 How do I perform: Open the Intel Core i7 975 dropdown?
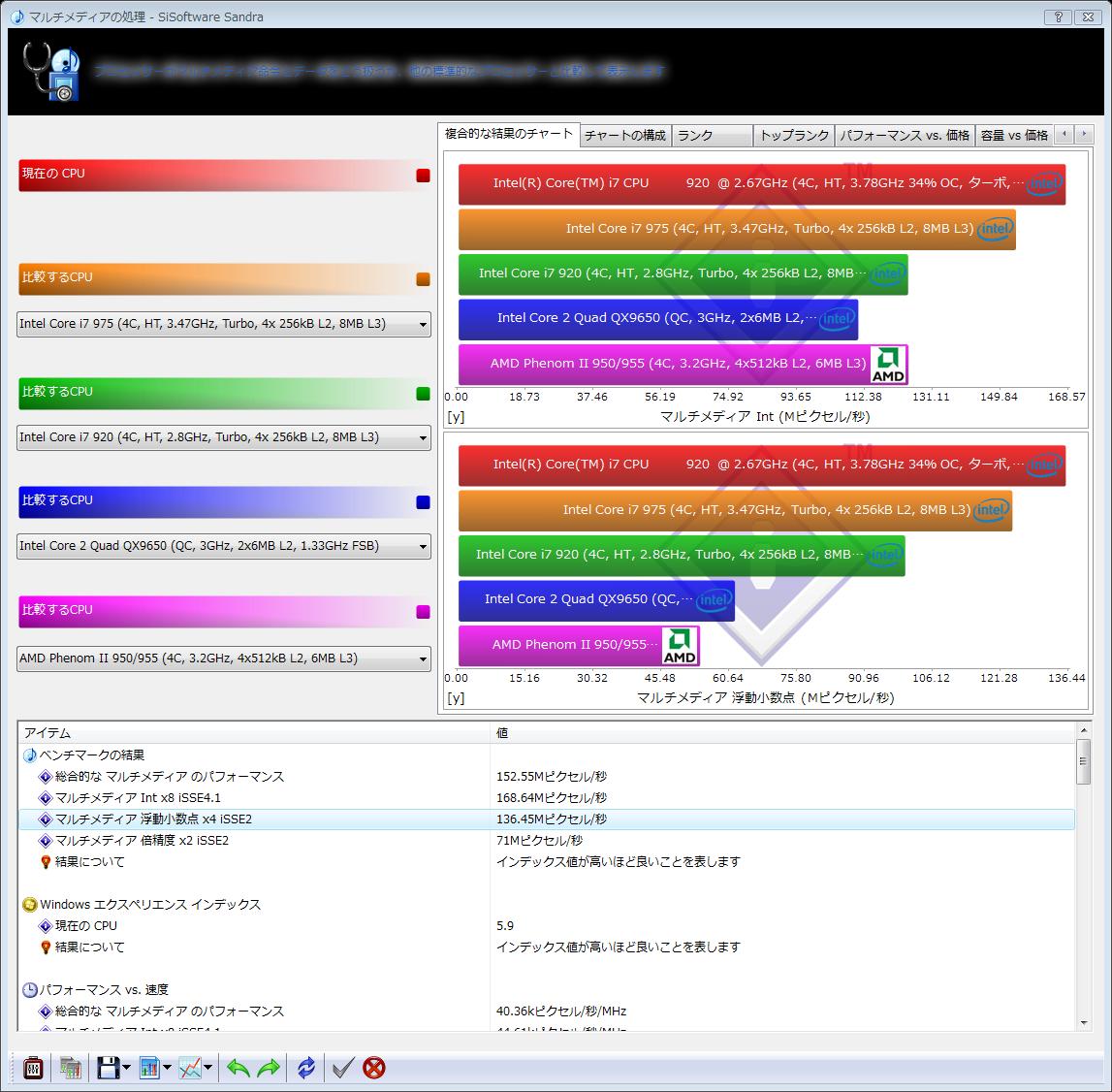[223, 324]
